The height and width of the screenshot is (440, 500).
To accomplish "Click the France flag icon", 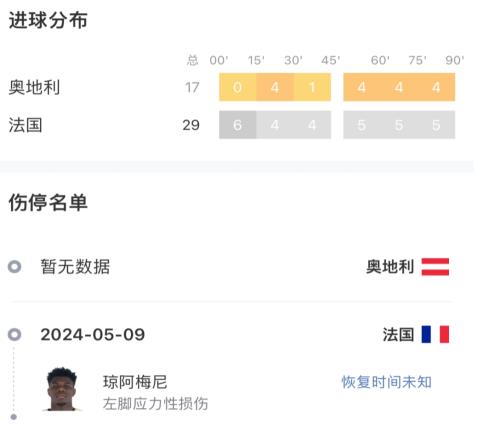I will [435, 334].
